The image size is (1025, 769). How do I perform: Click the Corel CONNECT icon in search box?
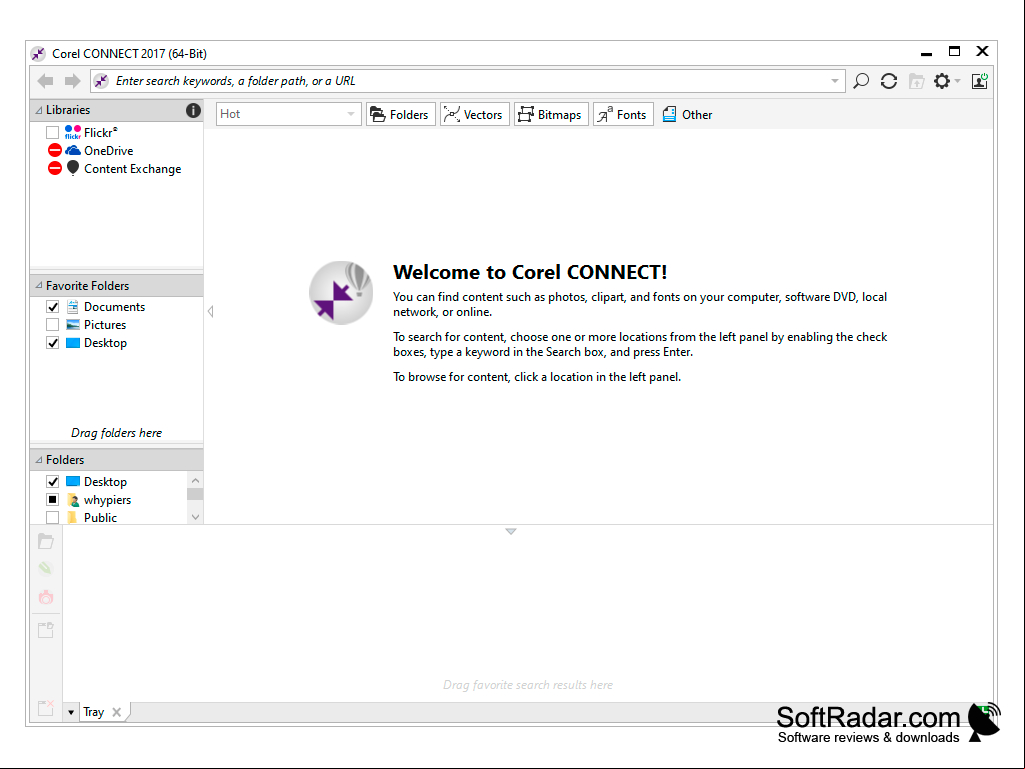pos(101,81)
